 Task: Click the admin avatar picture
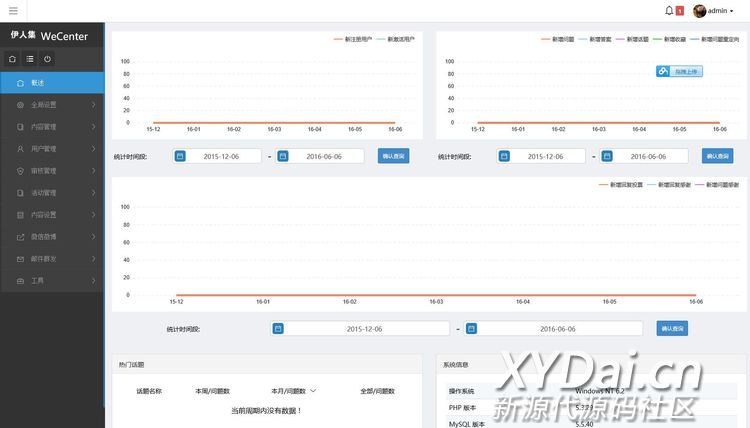point(699,11)
